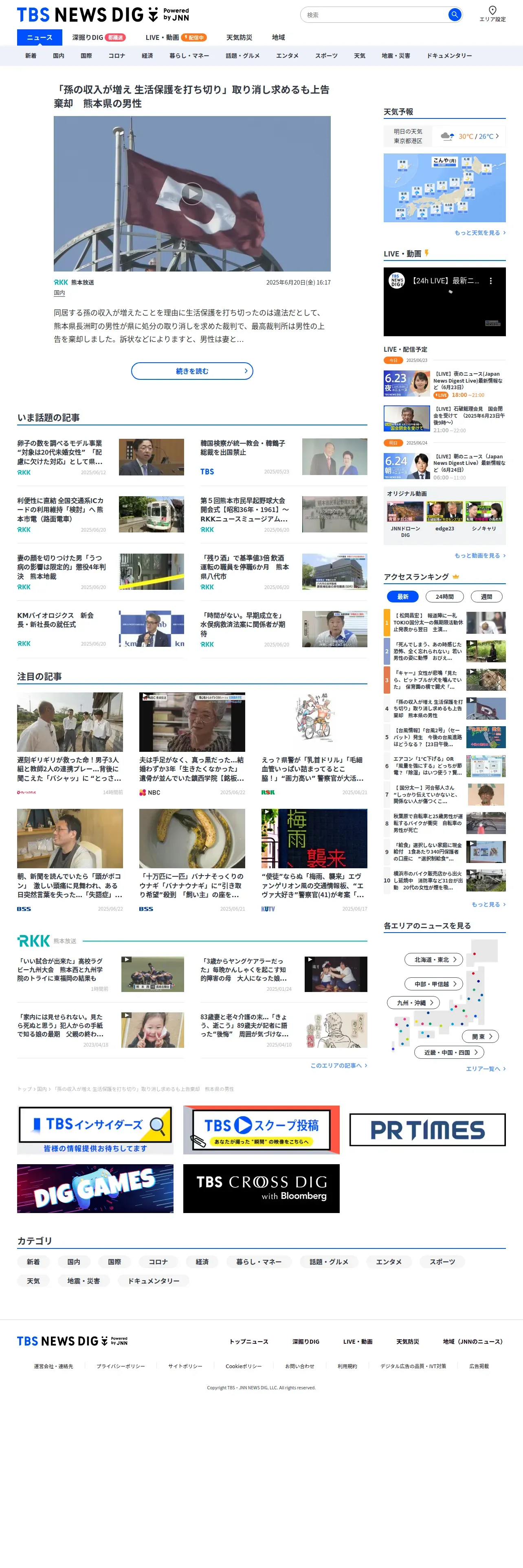Viewport: 523px width, 1568px height.
Task: Click the 新着 category pill at bottom
Action: [x=33, y=1262]
